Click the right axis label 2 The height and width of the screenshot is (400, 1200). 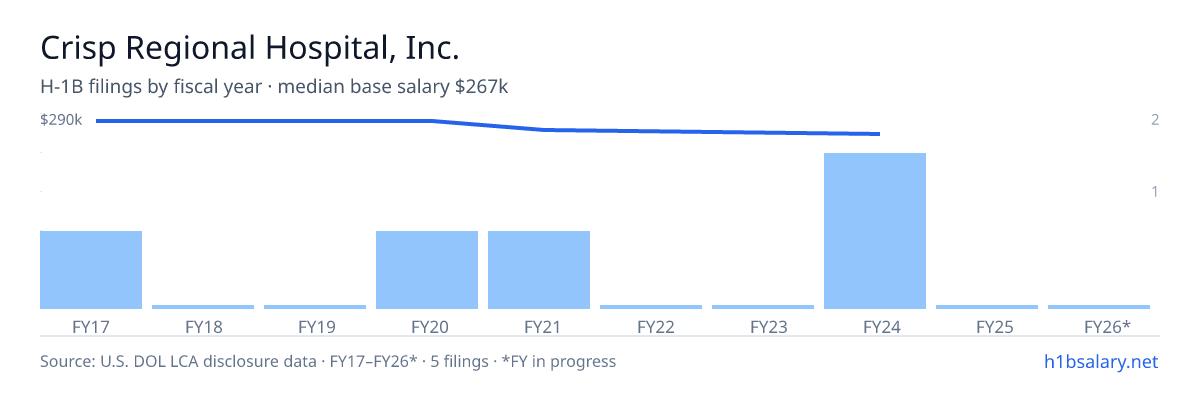click(x=1155, y=120)
